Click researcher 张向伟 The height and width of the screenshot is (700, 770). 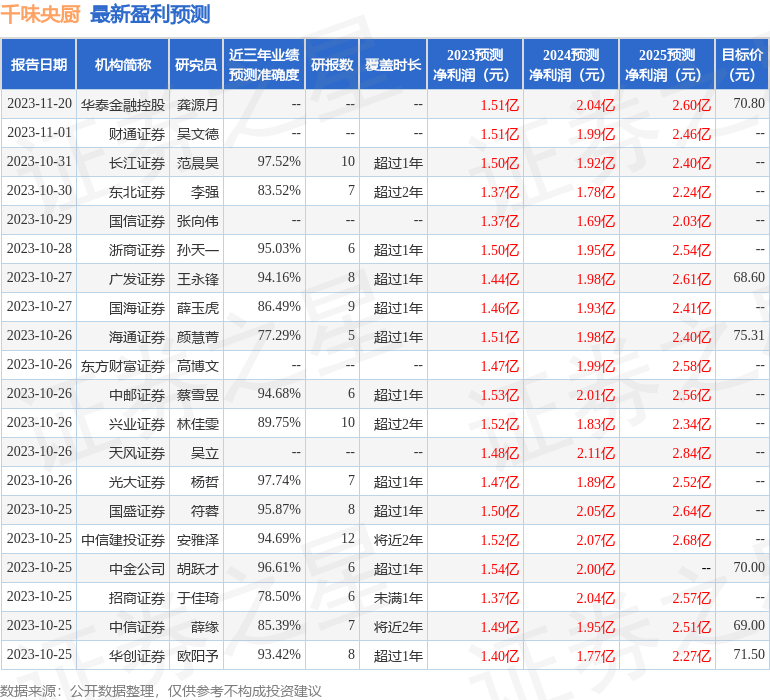(x=197, y=221)
